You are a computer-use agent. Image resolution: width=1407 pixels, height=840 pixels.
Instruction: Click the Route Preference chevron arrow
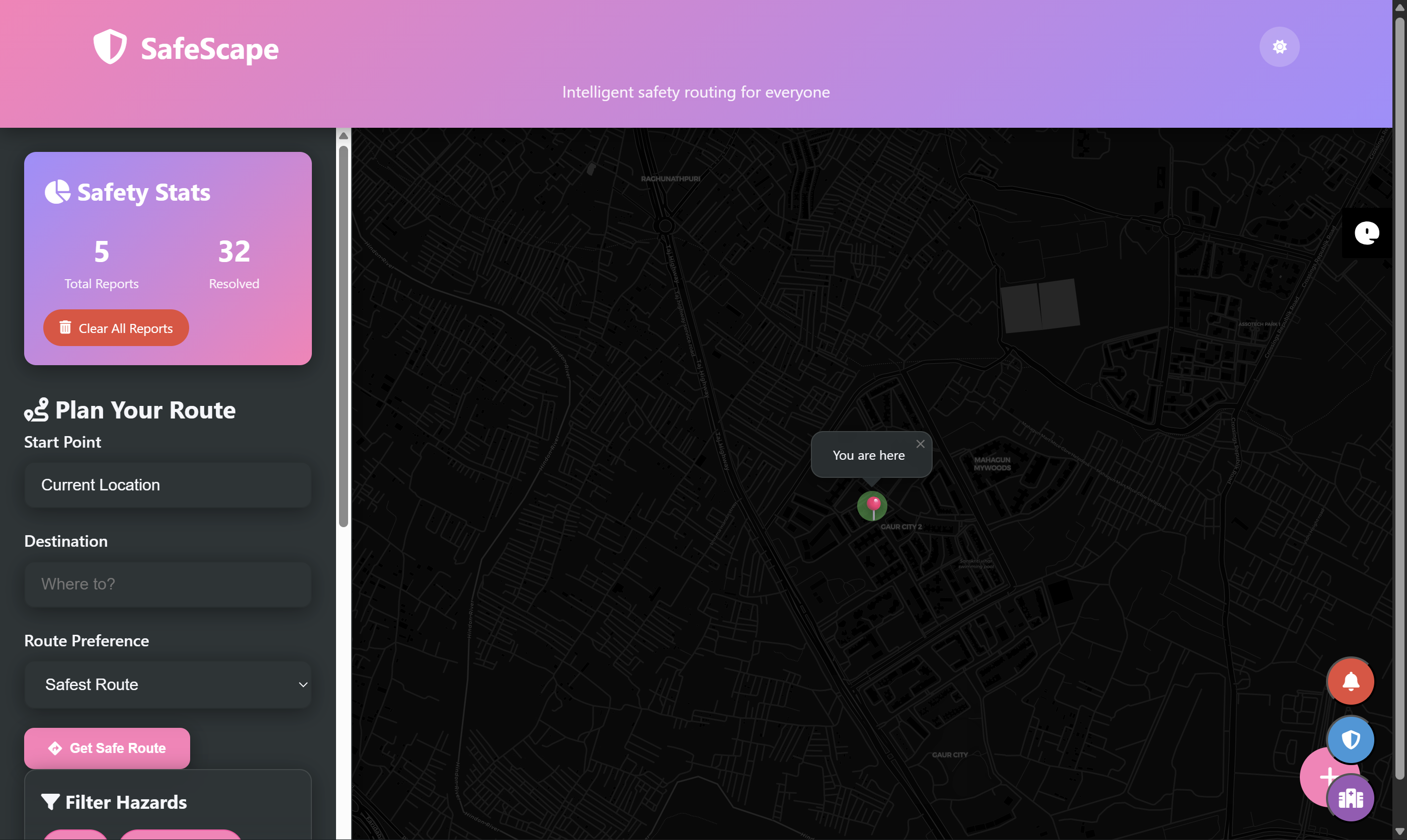[303, 685]
